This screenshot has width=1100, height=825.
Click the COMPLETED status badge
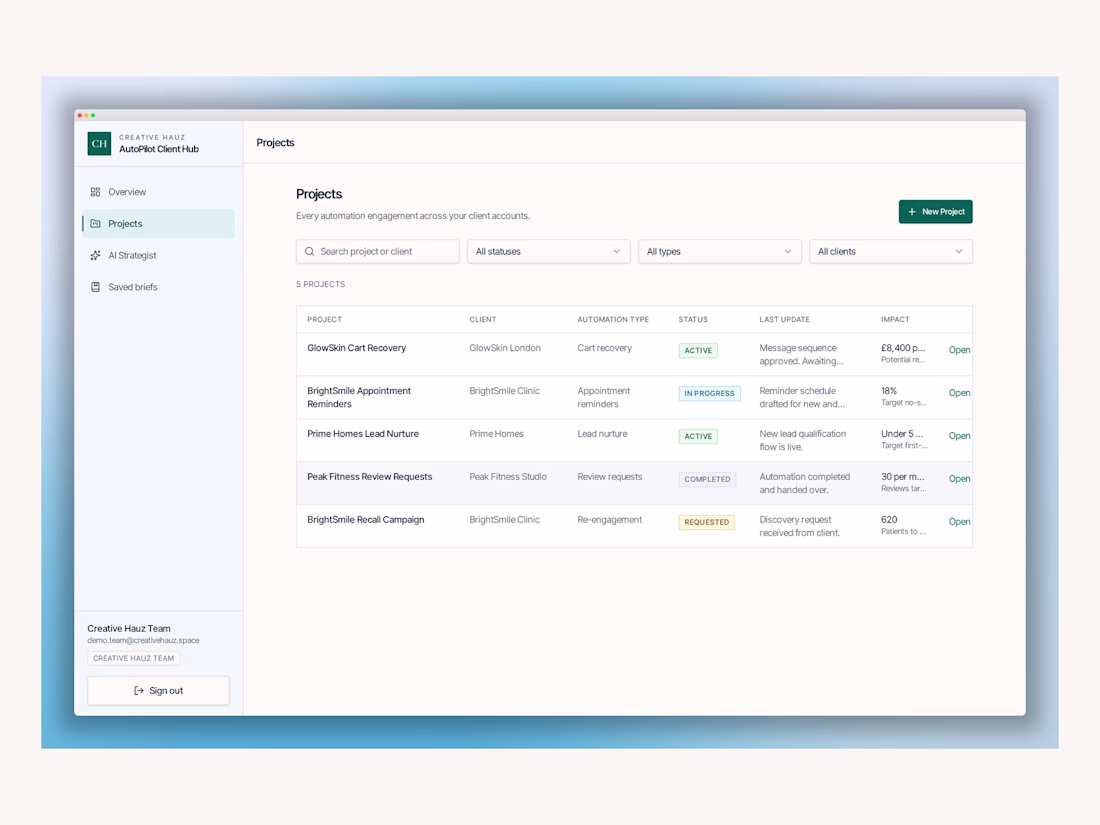707,479
